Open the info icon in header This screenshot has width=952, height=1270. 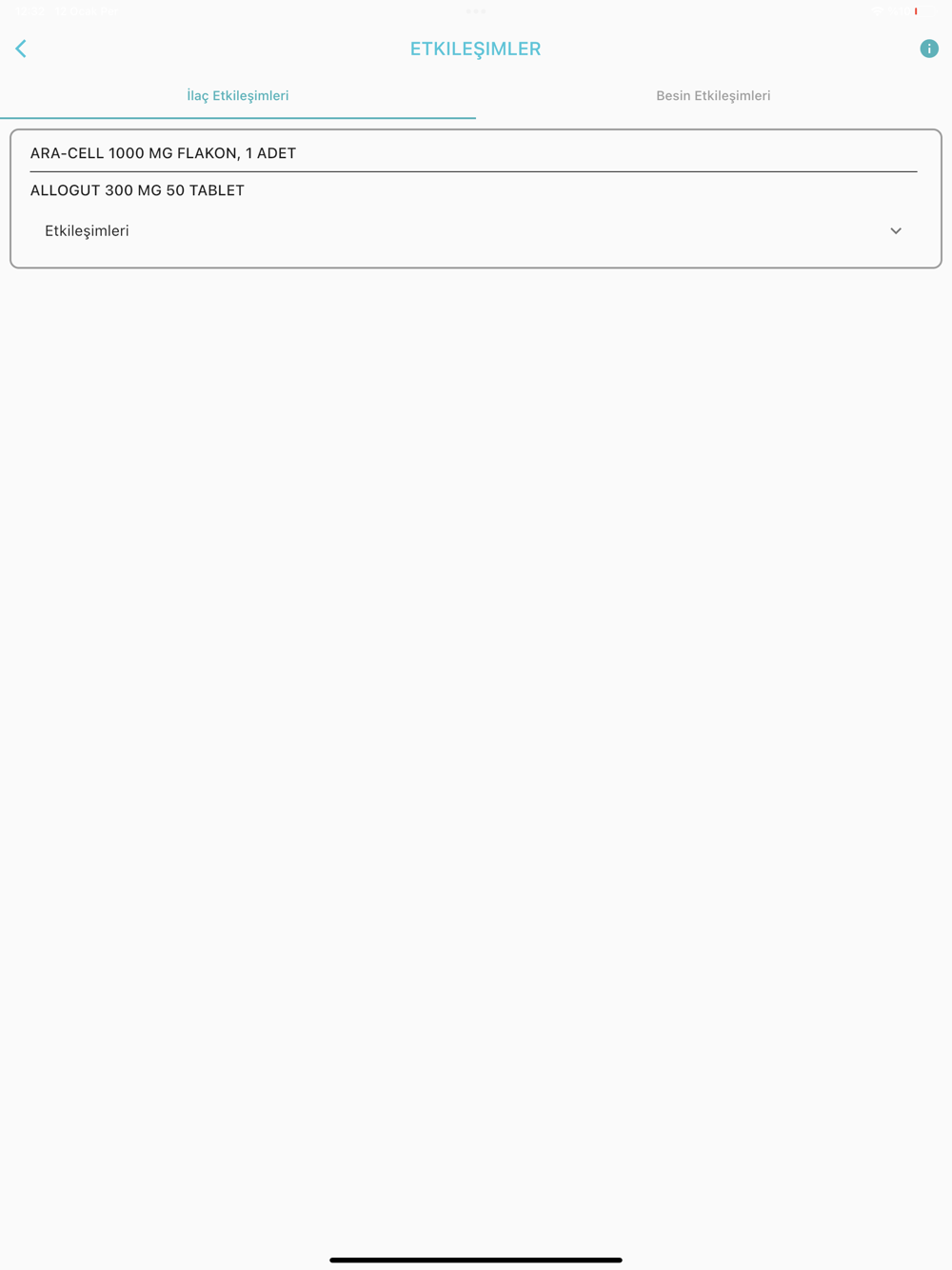(929, 49)
